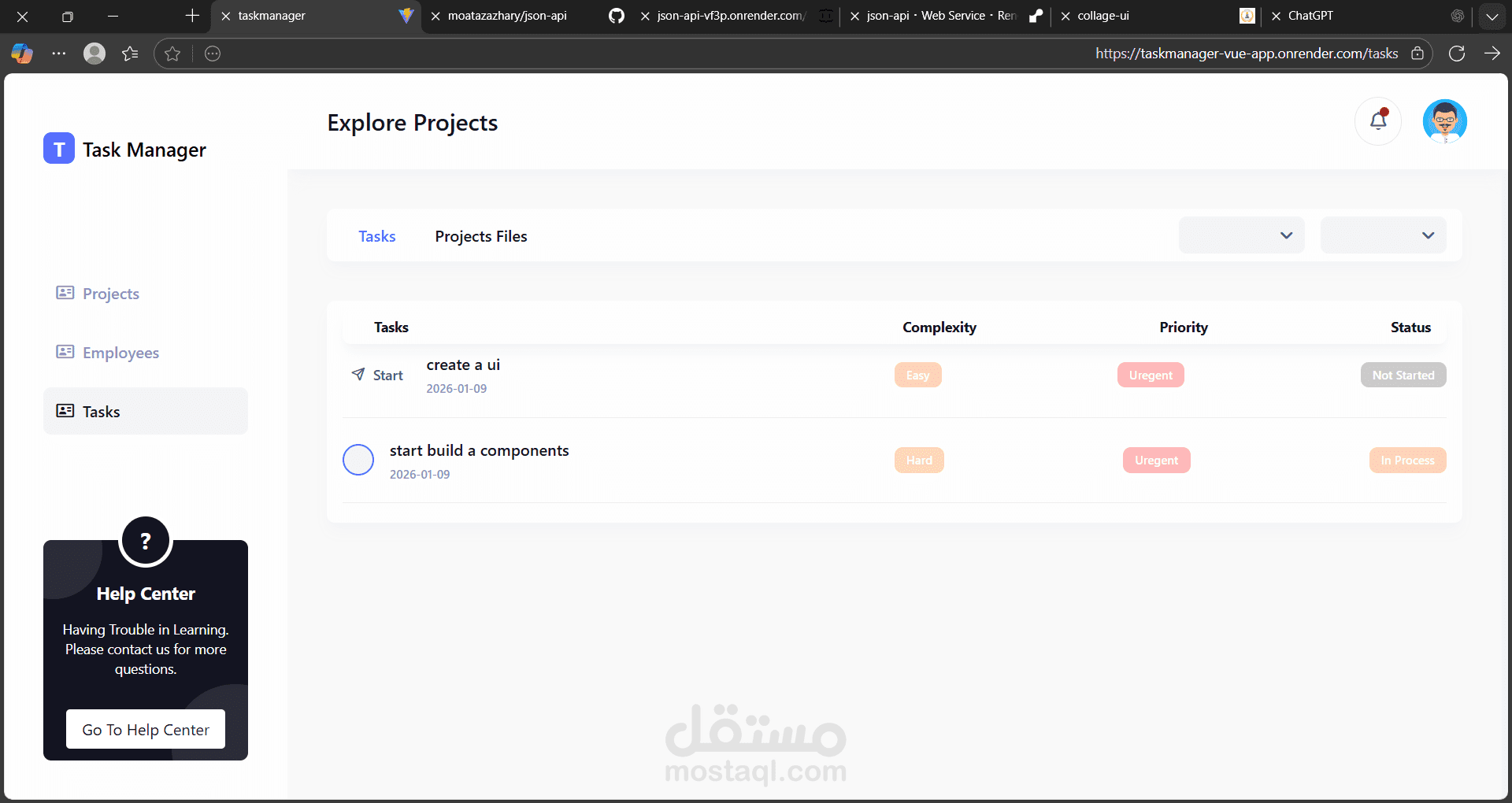Viewport: 1512px width, 803px height.
Task: Toggle the circle for start build a components
Action: click(358, 460)
